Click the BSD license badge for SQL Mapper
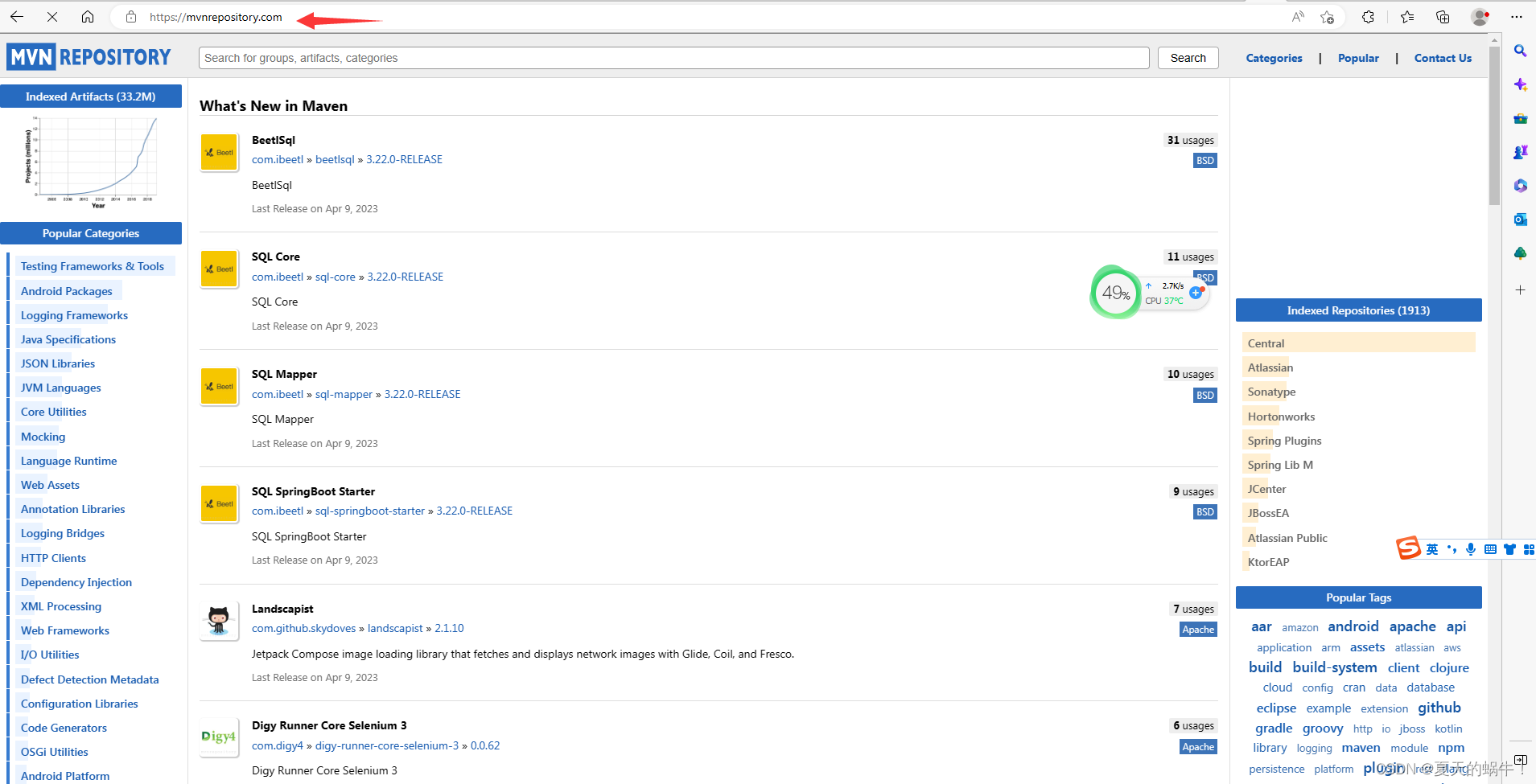This screenshot has width=1536, height=784. 1205,395
